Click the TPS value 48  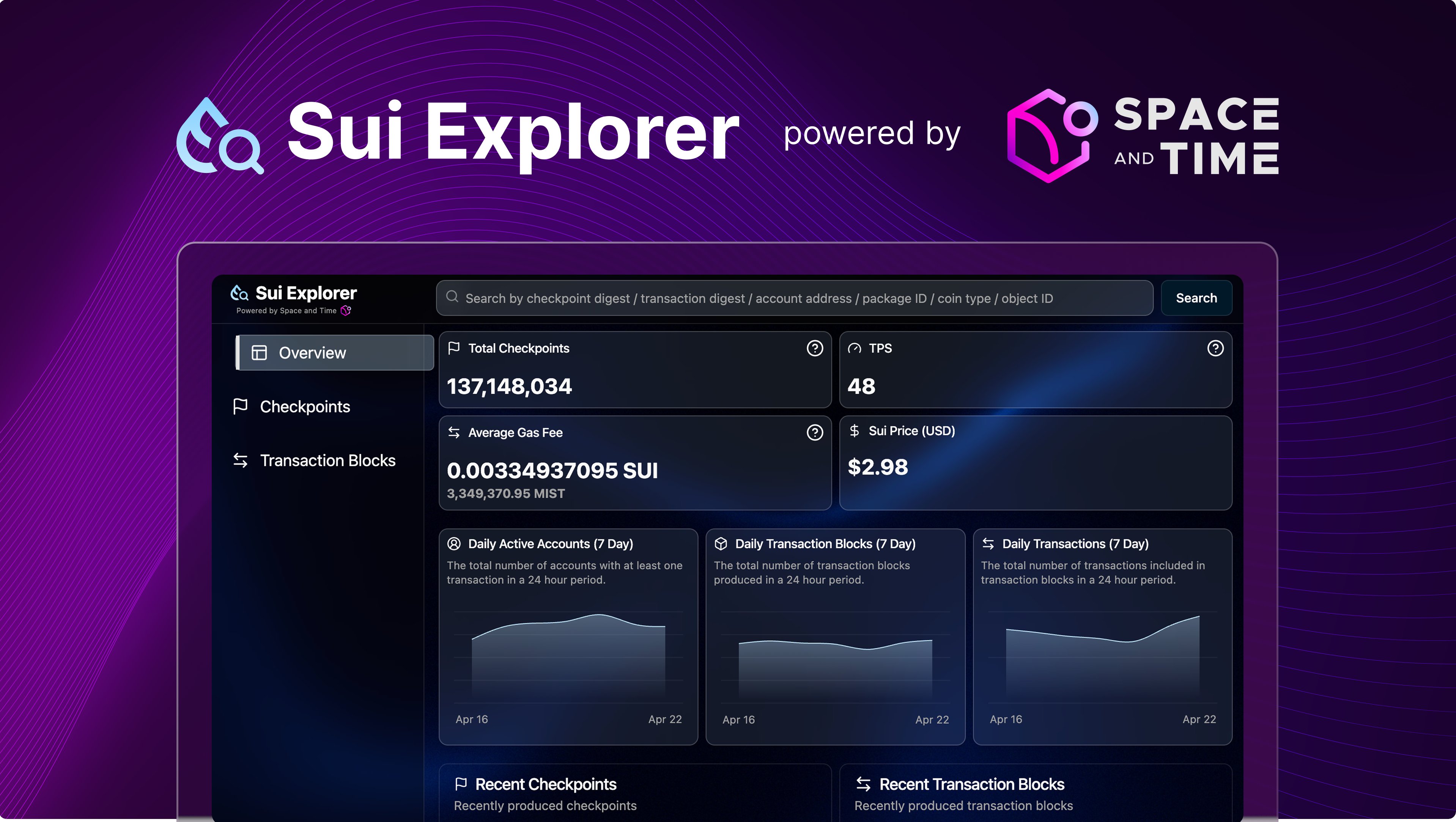[x=861, y=386]
